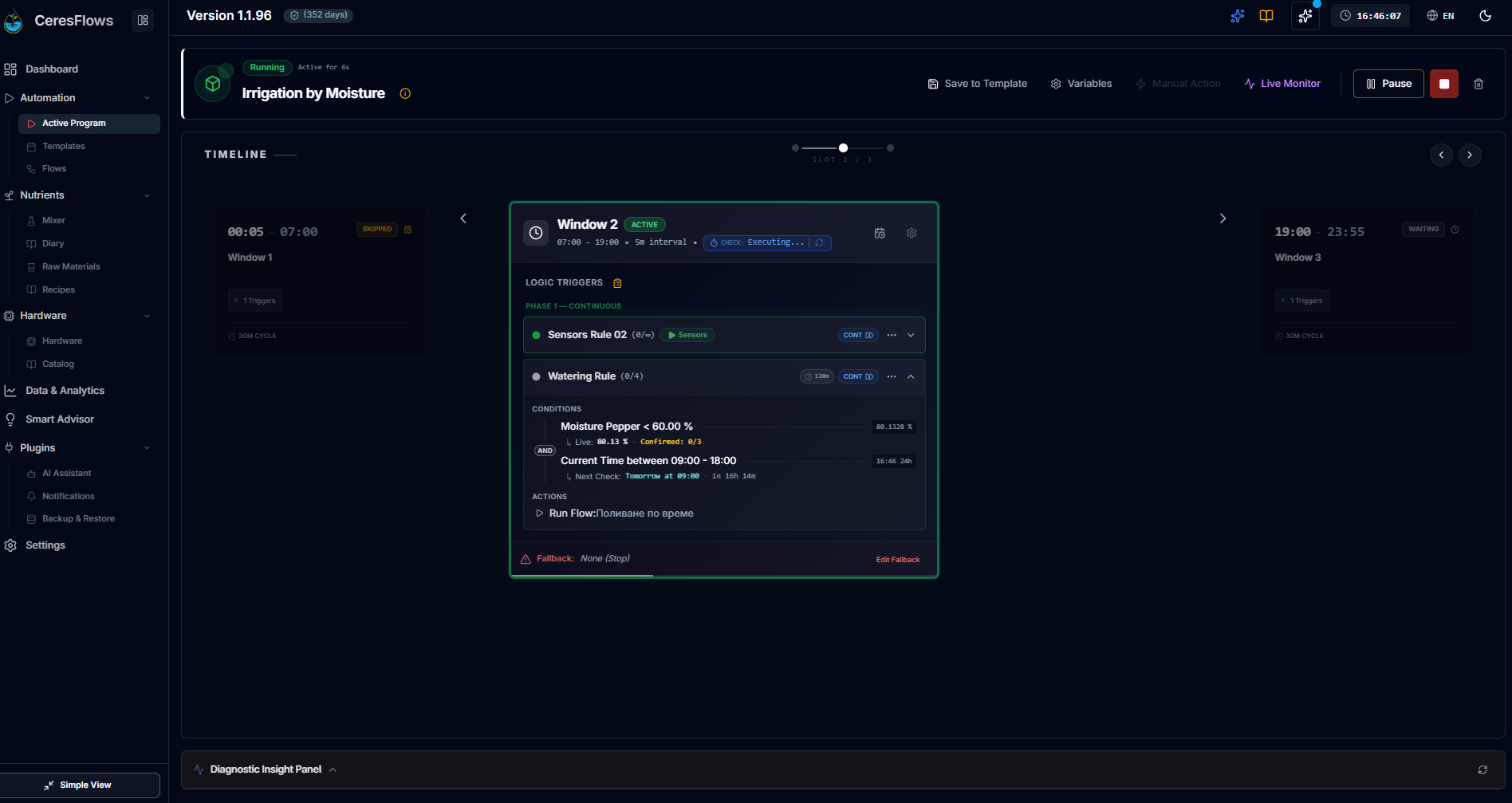
Task: Toggle dark mode moon icon
Action: coord(1485,16)
